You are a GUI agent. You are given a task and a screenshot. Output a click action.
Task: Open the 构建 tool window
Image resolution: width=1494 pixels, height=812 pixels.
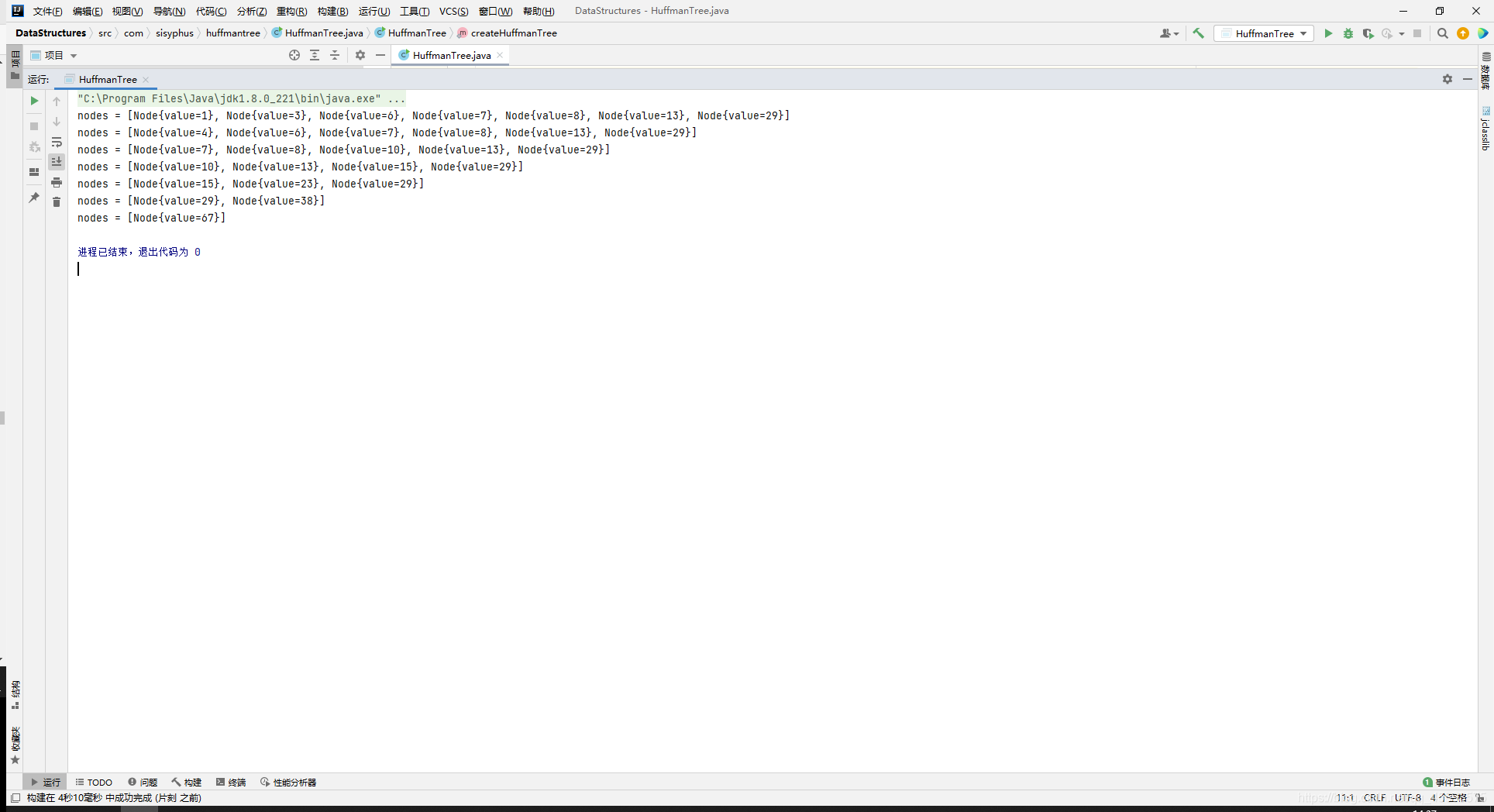187,783
